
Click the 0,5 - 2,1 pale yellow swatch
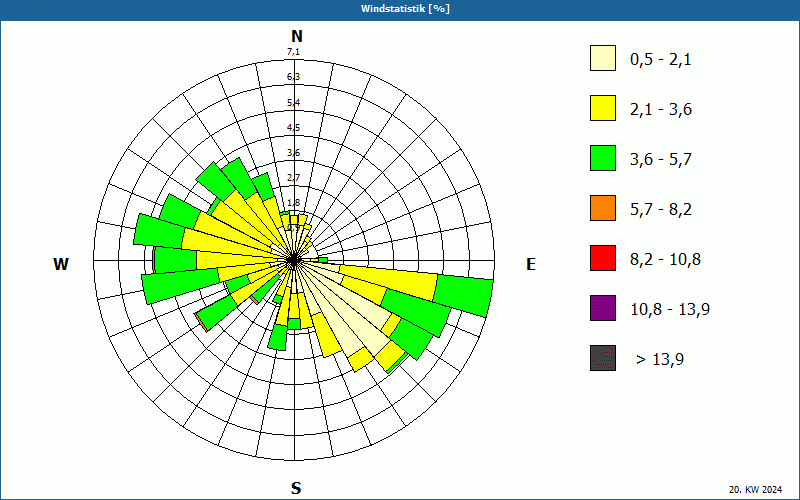[603, 58]
